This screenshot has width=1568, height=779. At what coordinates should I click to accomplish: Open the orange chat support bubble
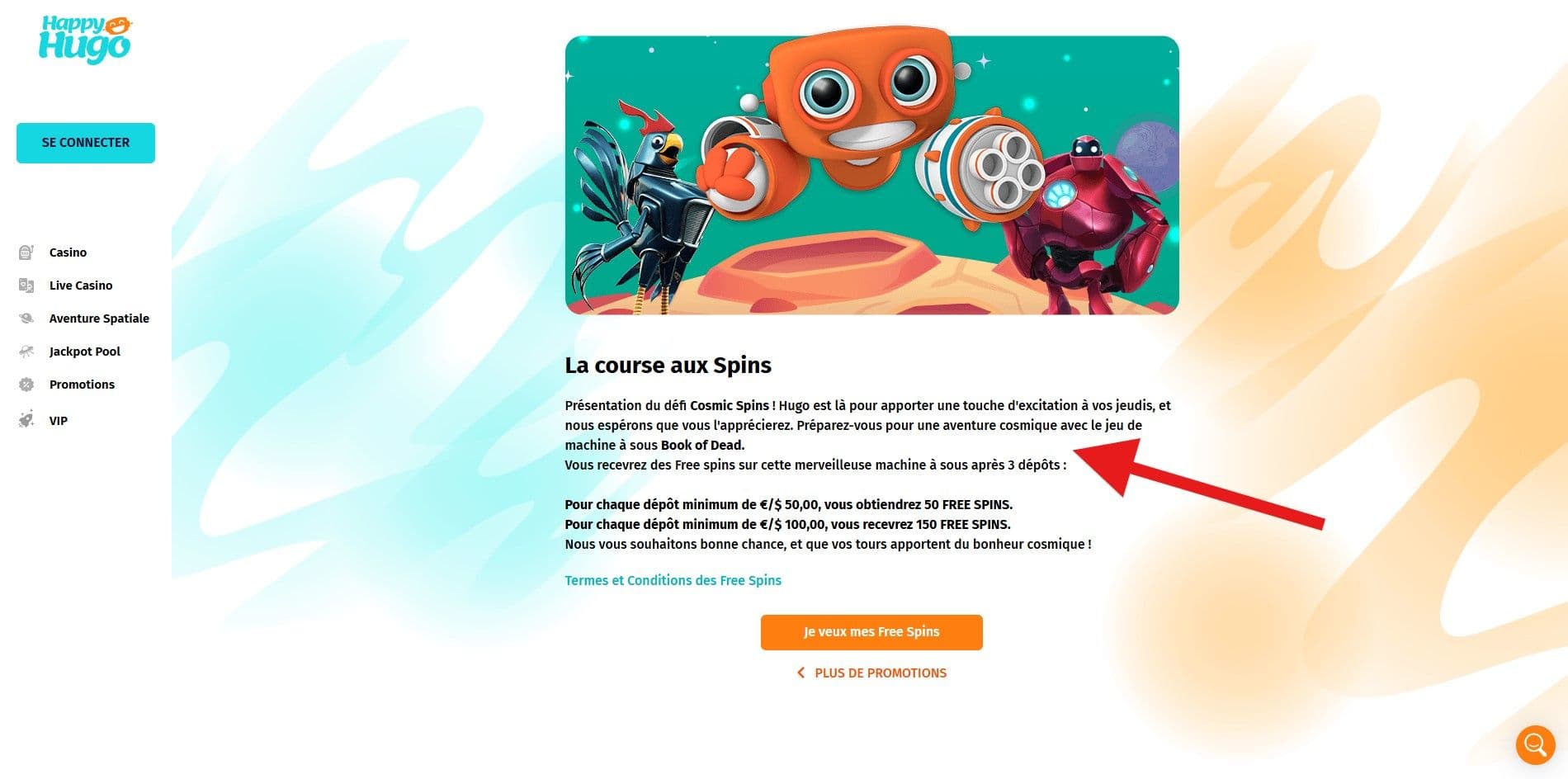(1535, 745)
